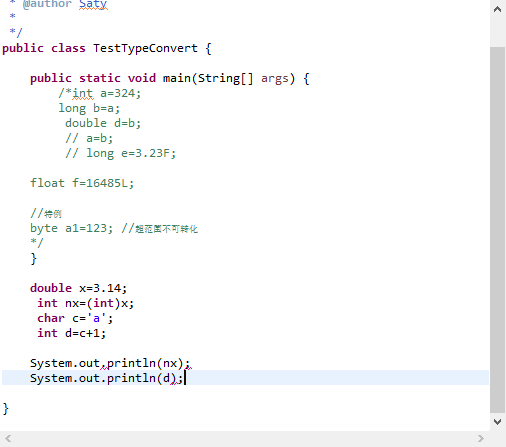Click the System.out.println(nx) statement
The width and height of the screenshot is (506, 447).
coord(110,363)
